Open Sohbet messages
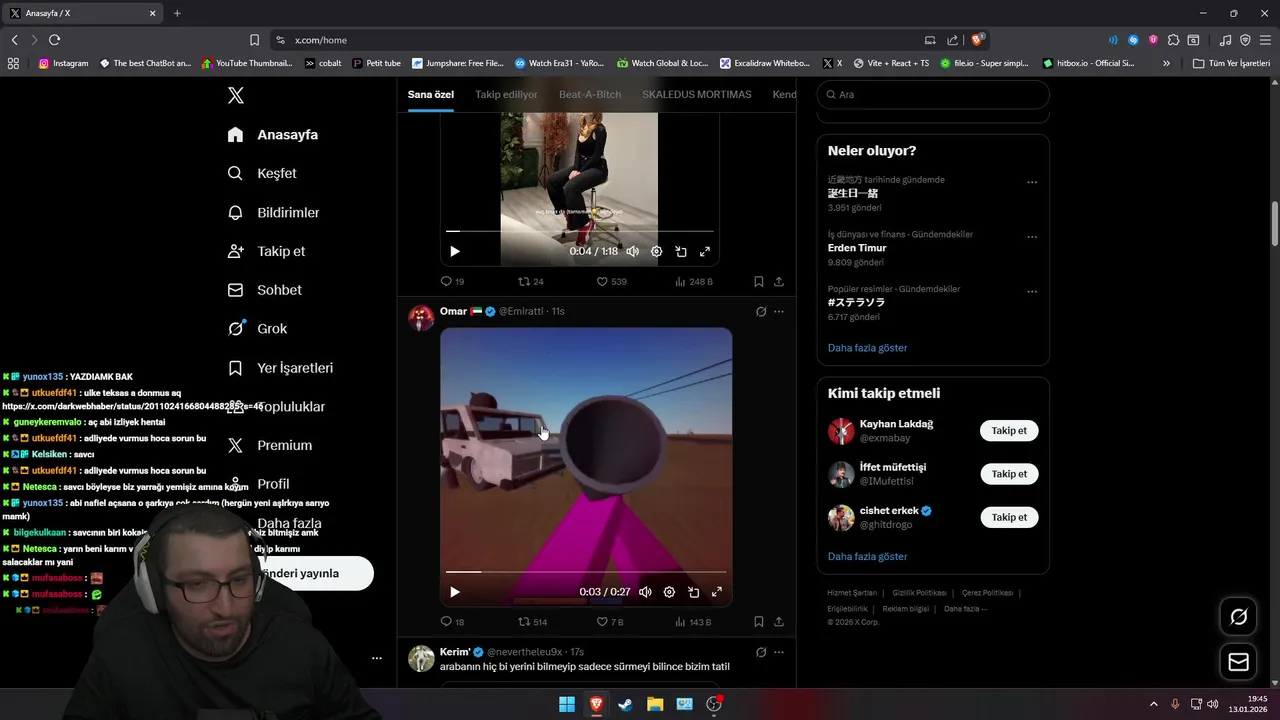The width and height of the screenshot is (1280, 720). click(x=265, y=290)
